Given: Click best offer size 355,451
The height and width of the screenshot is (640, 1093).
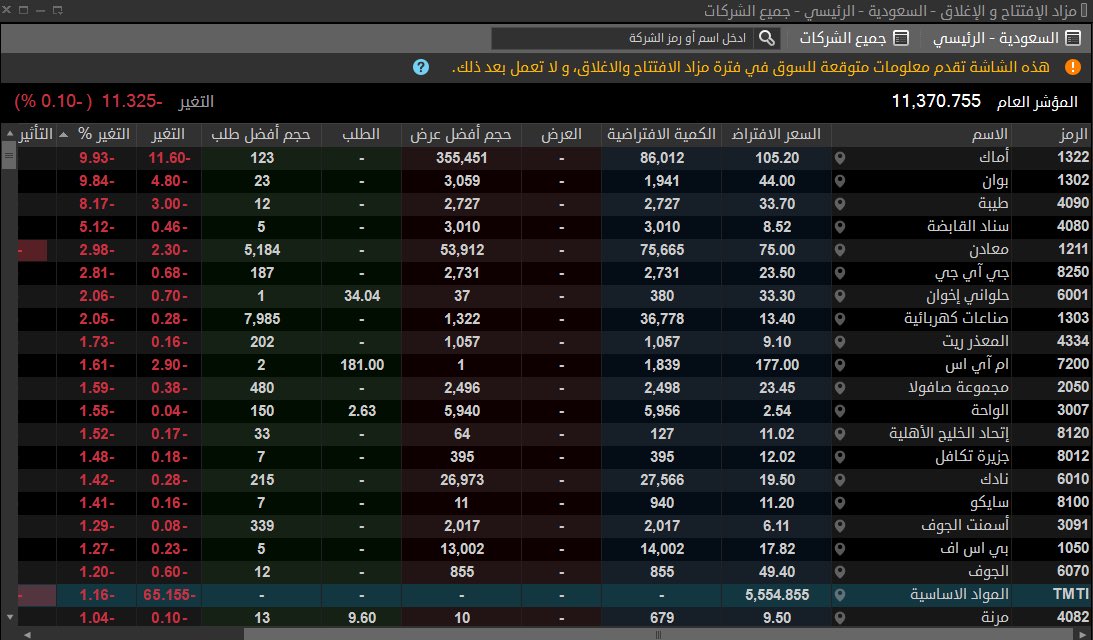Looking at the screenshot, I should coord(461,158).
